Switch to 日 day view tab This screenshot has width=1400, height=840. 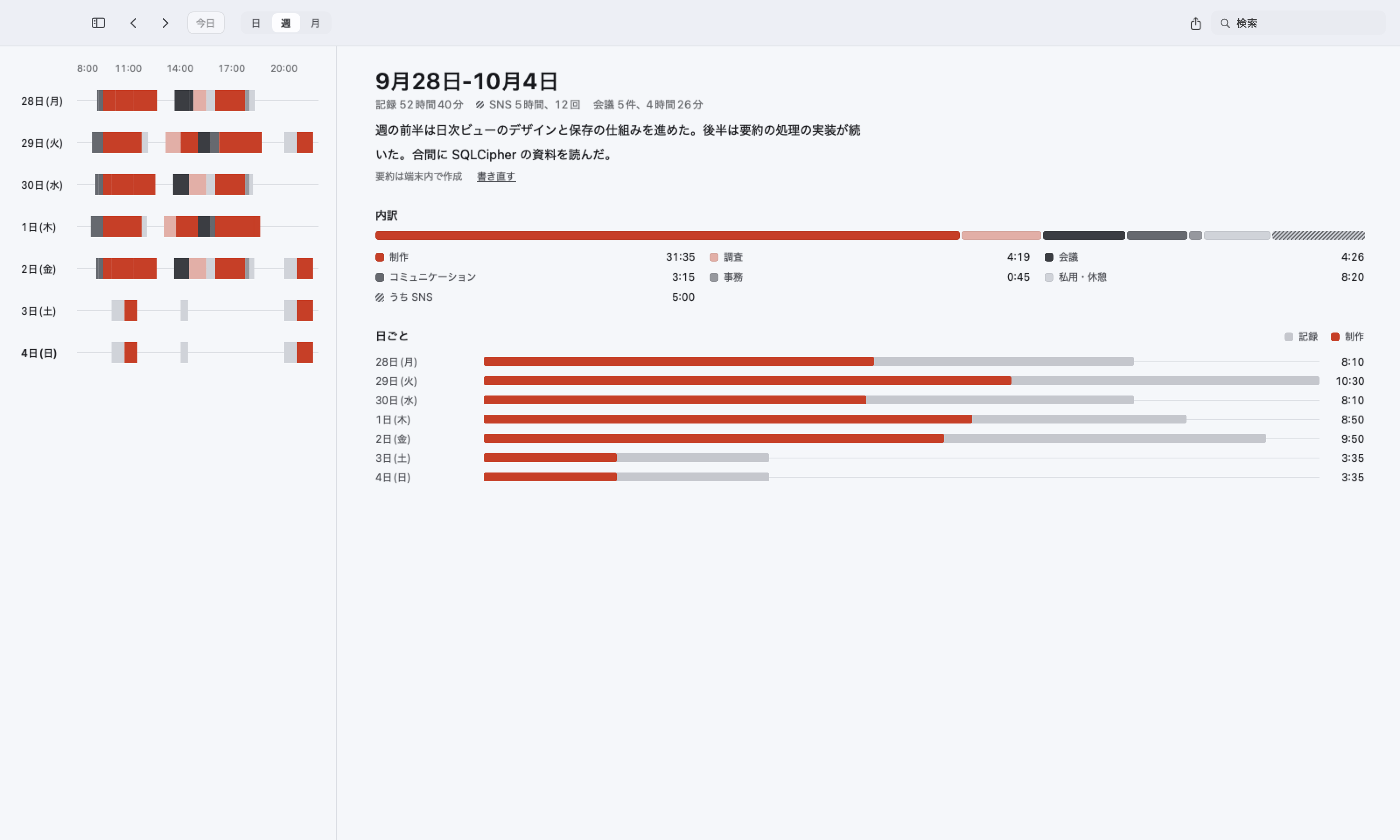[x=256, y=23]
